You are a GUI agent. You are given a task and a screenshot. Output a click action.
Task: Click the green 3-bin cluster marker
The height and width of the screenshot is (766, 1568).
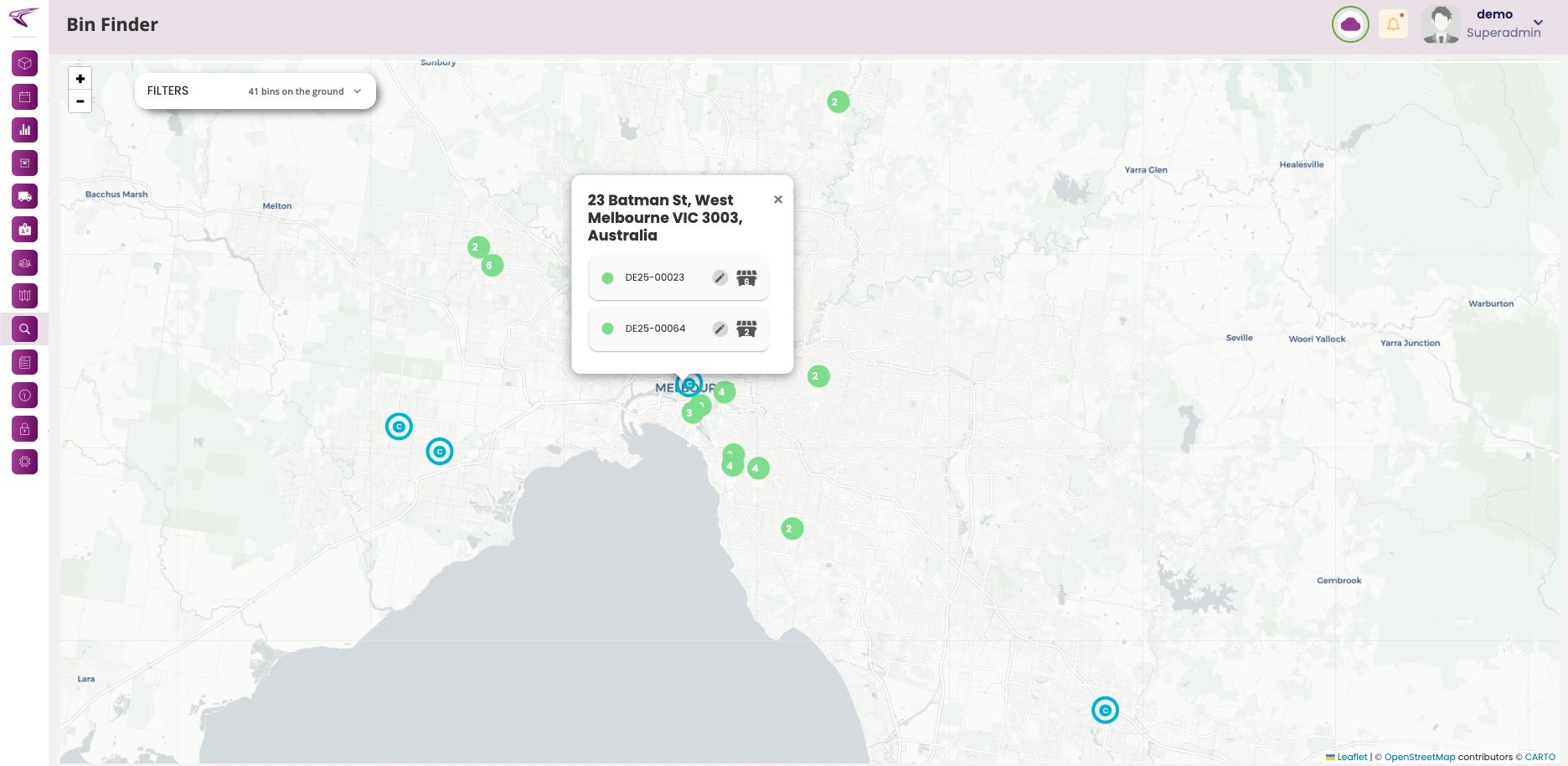pyautogui.click(x=691, y=413)
